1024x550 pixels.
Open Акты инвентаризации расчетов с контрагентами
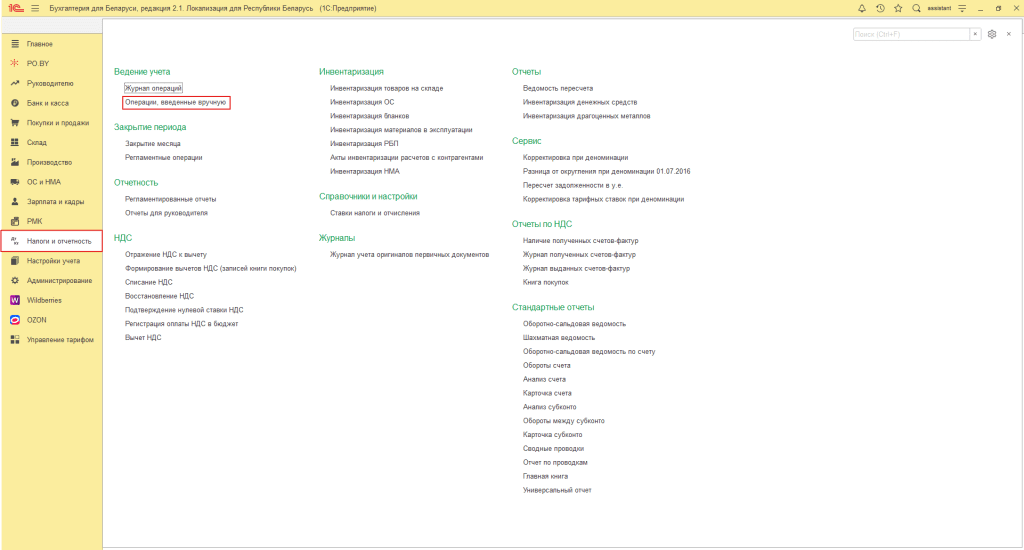coord(406,157)
